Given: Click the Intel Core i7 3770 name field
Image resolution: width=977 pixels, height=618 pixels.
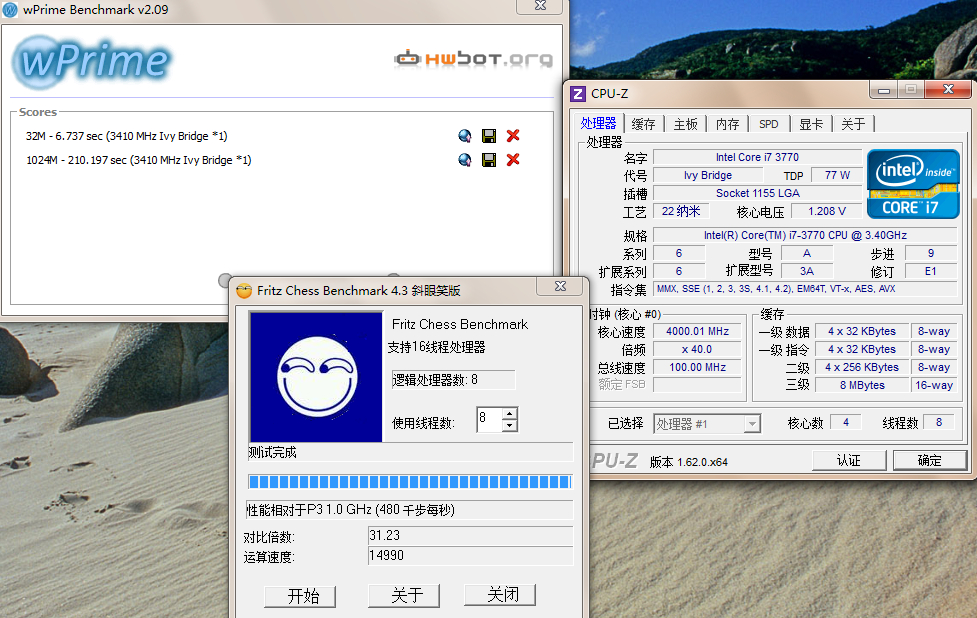Looking at the screenshot, I should point(757,158).
